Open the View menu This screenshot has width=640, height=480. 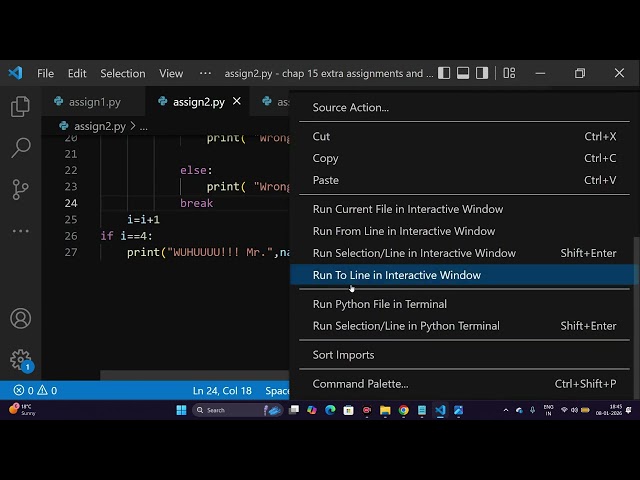coord(171,73)
